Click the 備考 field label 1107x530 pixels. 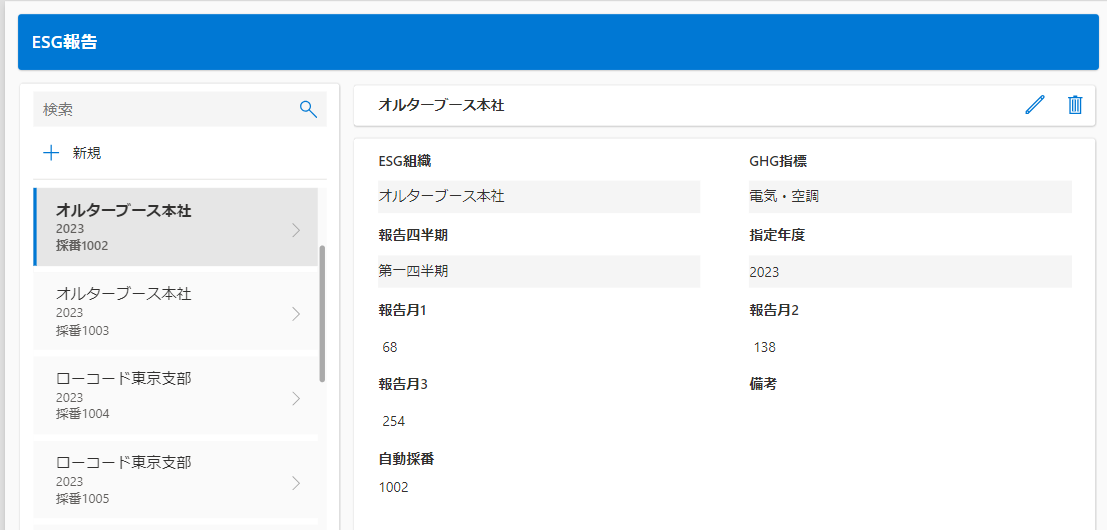[x=763, y=384]
